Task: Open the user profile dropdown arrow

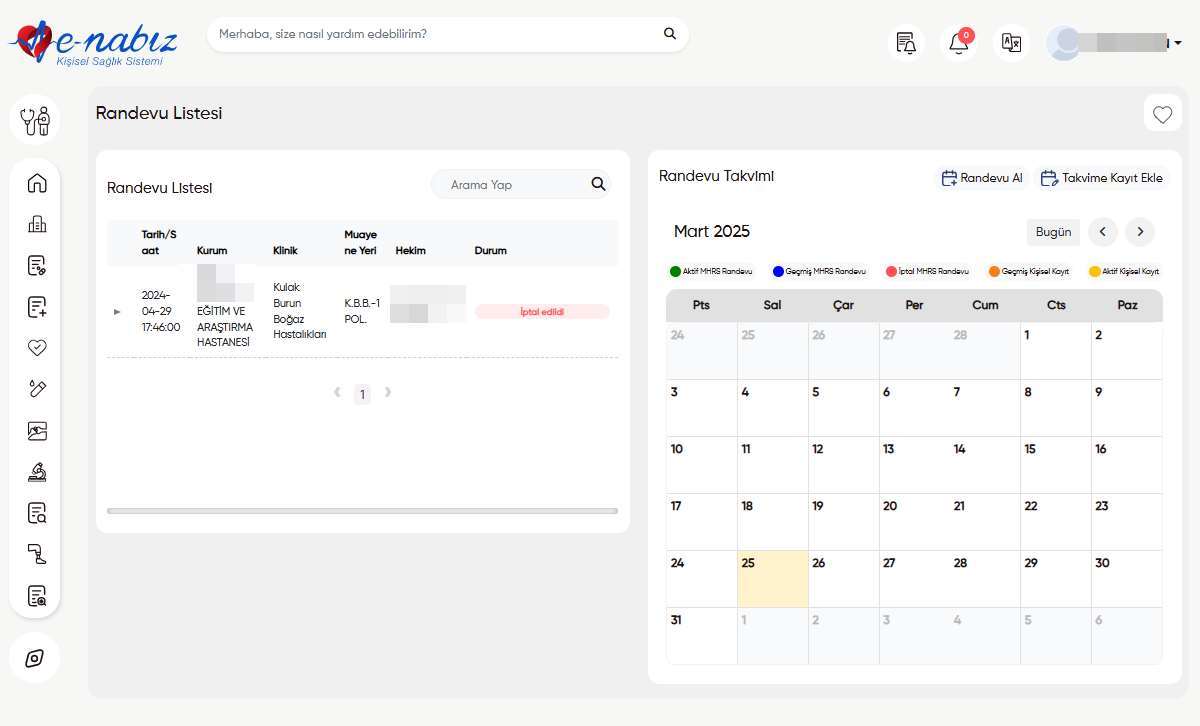Action: click(1178, 43)
